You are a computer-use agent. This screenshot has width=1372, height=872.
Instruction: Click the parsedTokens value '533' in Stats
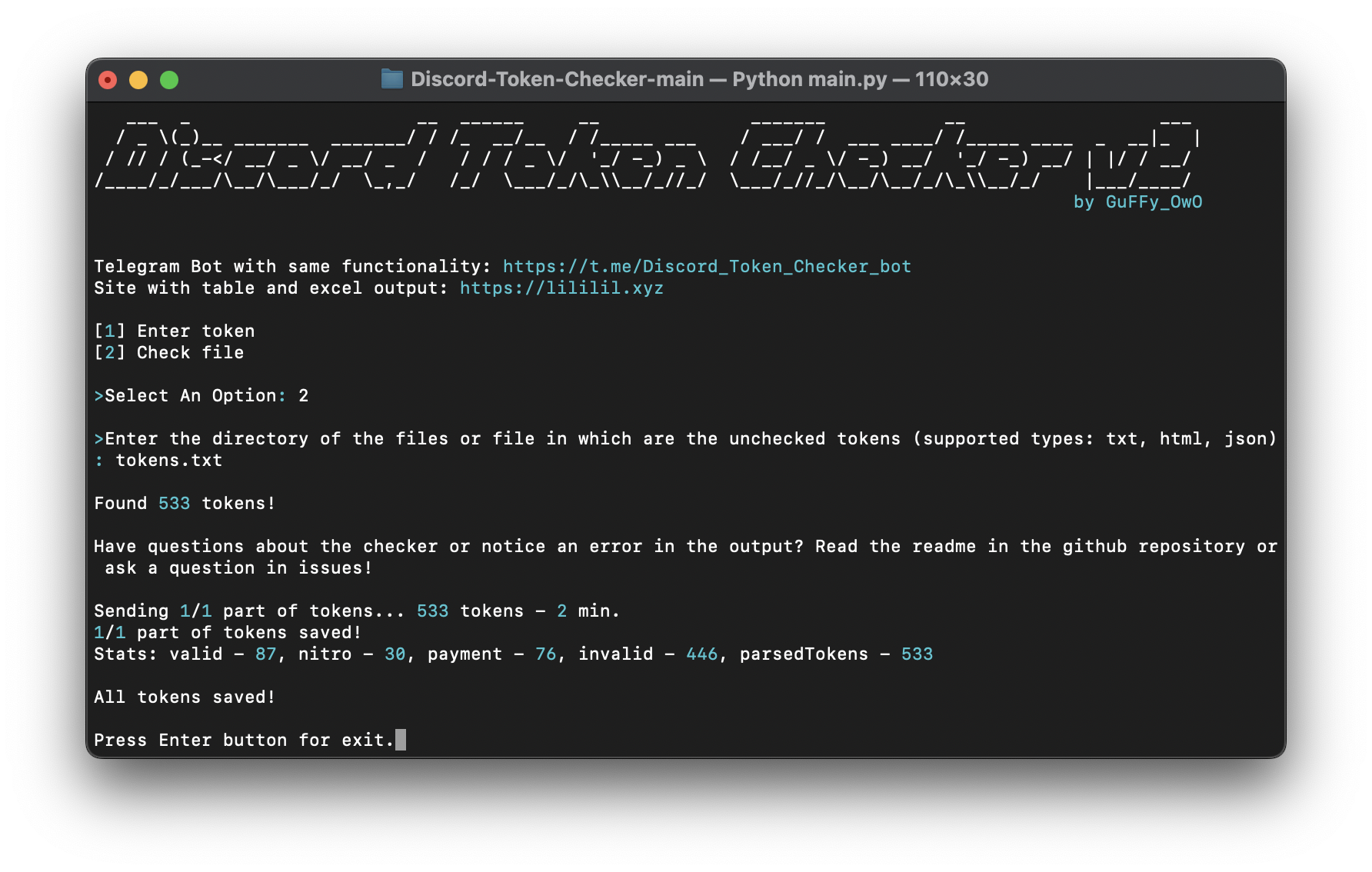coord(917,654)
